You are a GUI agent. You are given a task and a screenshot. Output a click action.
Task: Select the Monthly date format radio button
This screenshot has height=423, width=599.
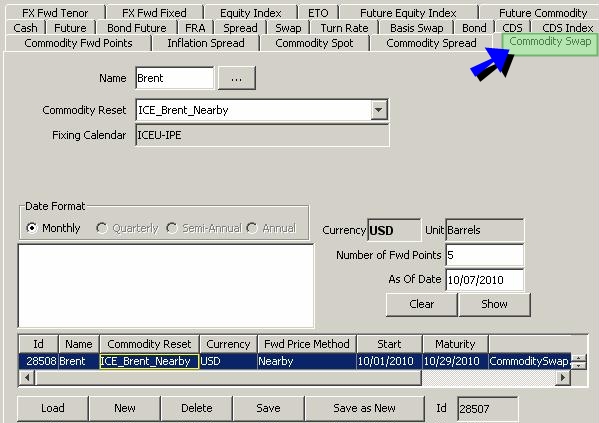point(32,228)
